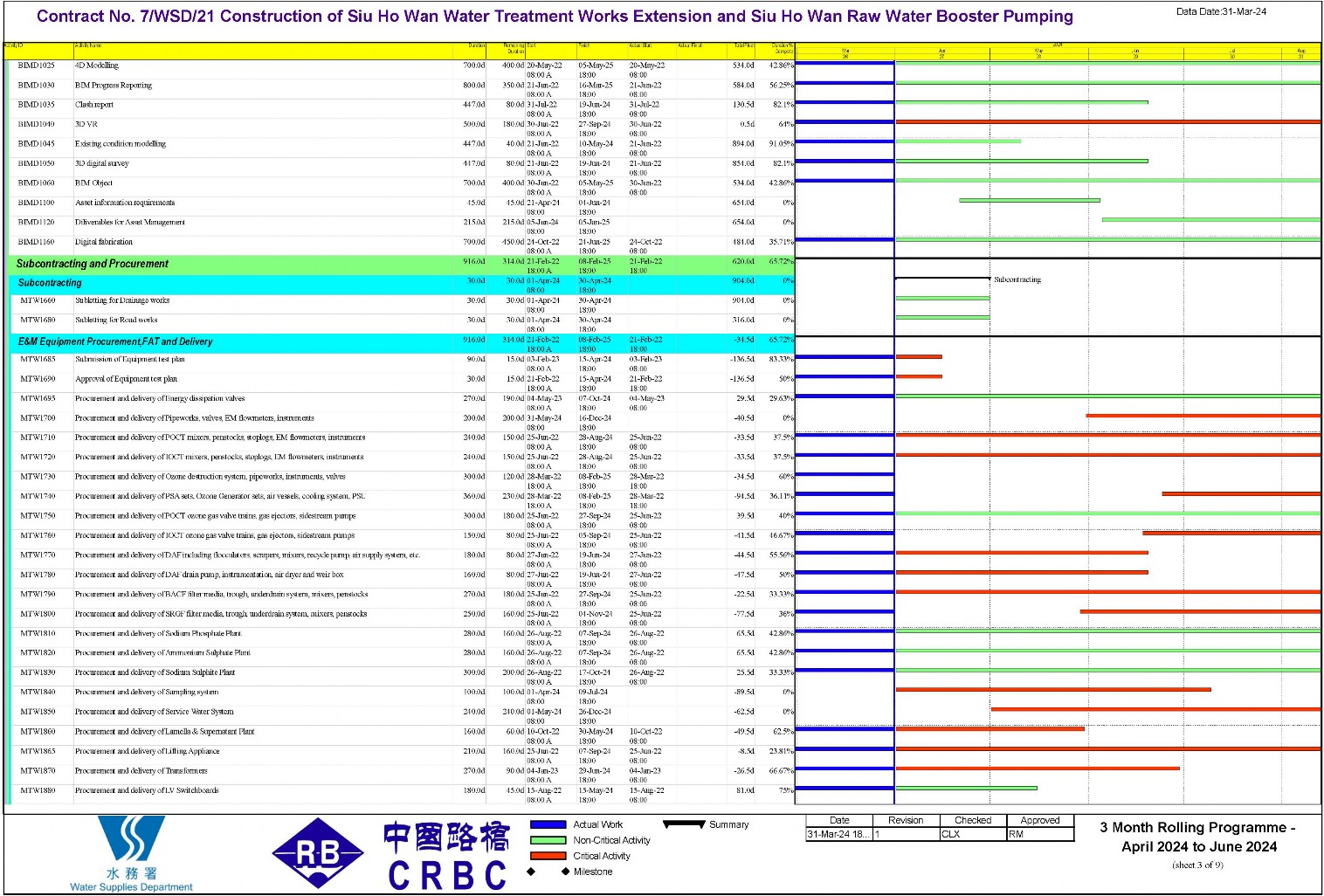The height and width of the screenshot is (896, 1324).
Task: Select the 'BIM Object' activity name
Action: (93, 183)
